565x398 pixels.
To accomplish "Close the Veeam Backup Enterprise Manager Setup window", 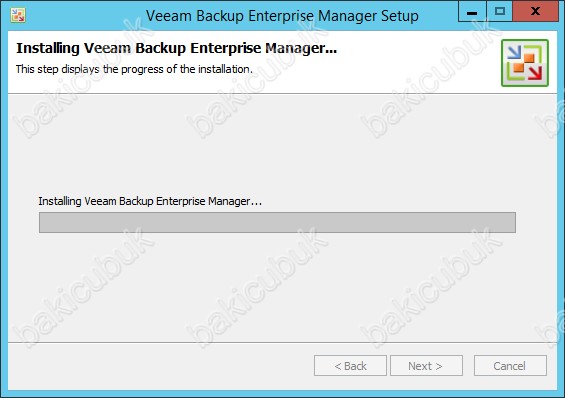I will point(535,12).
